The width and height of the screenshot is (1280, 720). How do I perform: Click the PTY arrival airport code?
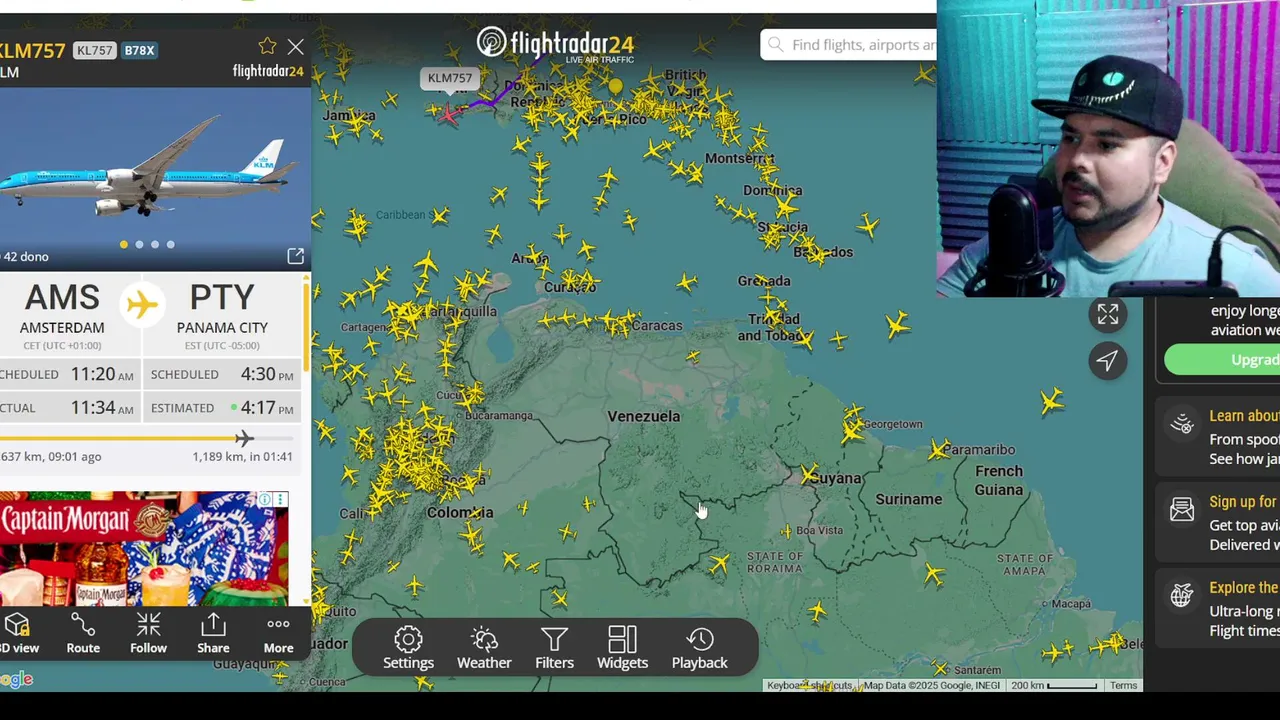(x=222, y=298)
